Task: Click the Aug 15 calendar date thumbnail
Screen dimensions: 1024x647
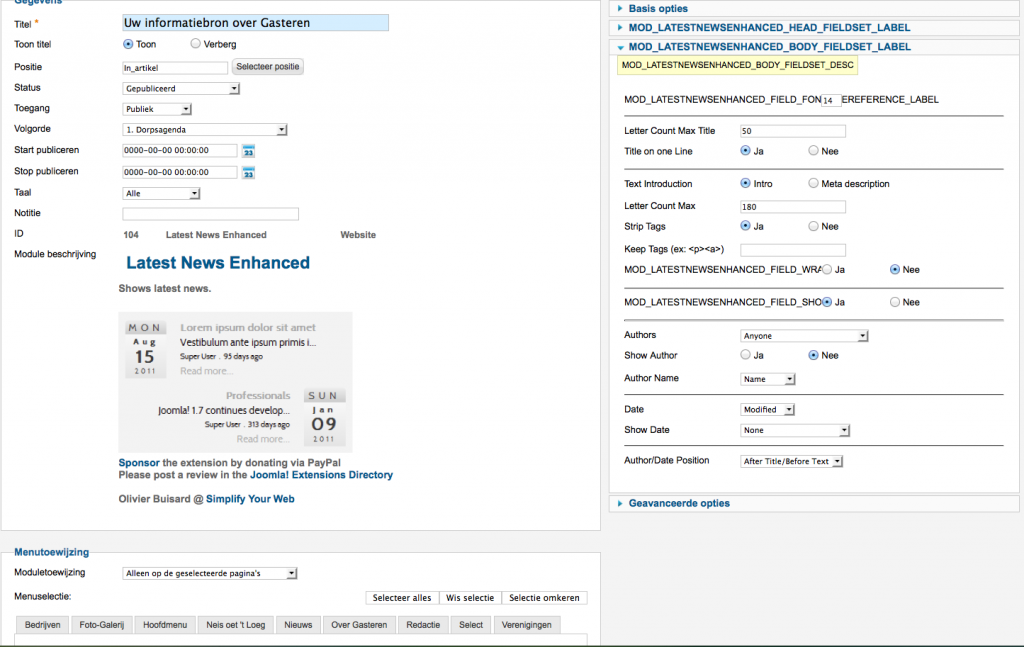Action: pyautogui.click(x=146, y=349)
